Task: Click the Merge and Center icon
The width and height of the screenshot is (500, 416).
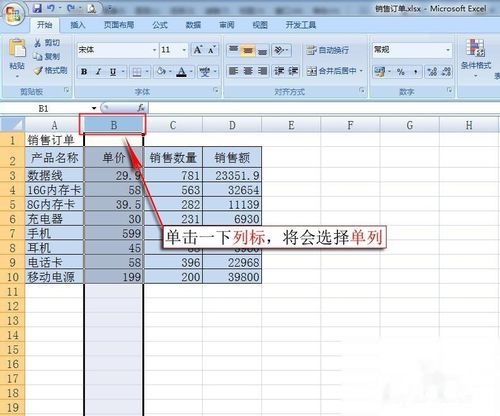Action: pyautogui.click(x=311, y=71)
